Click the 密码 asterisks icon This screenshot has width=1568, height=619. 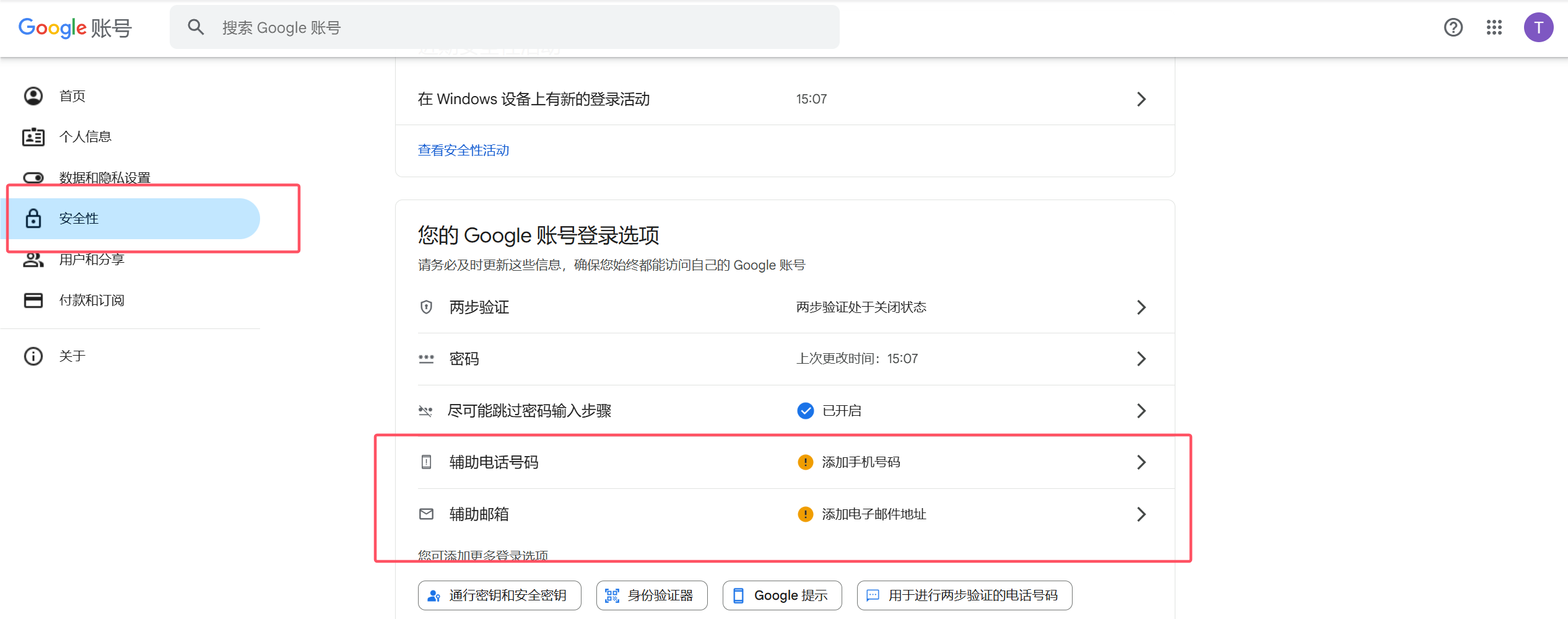426,359
